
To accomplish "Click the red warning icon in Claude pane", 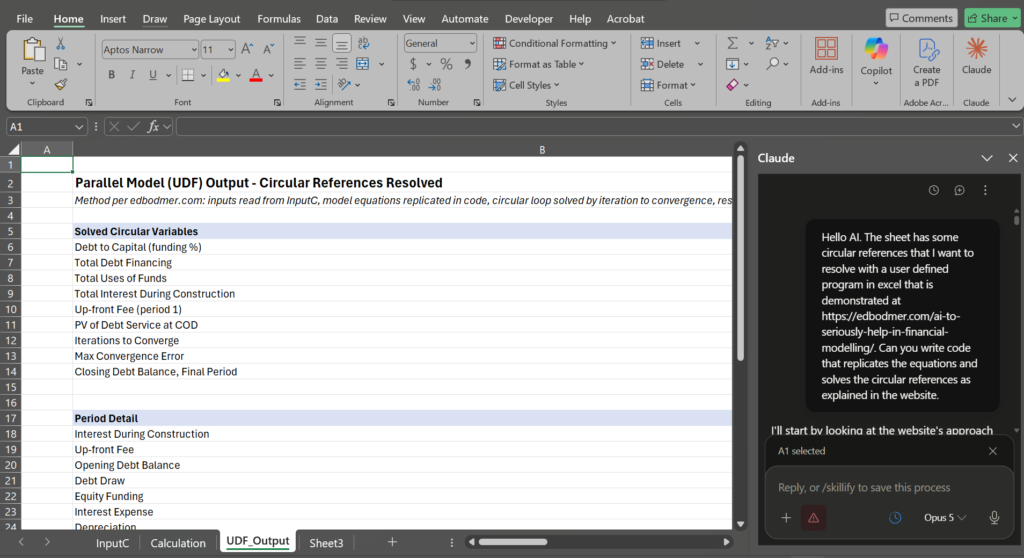I will 814,517.
